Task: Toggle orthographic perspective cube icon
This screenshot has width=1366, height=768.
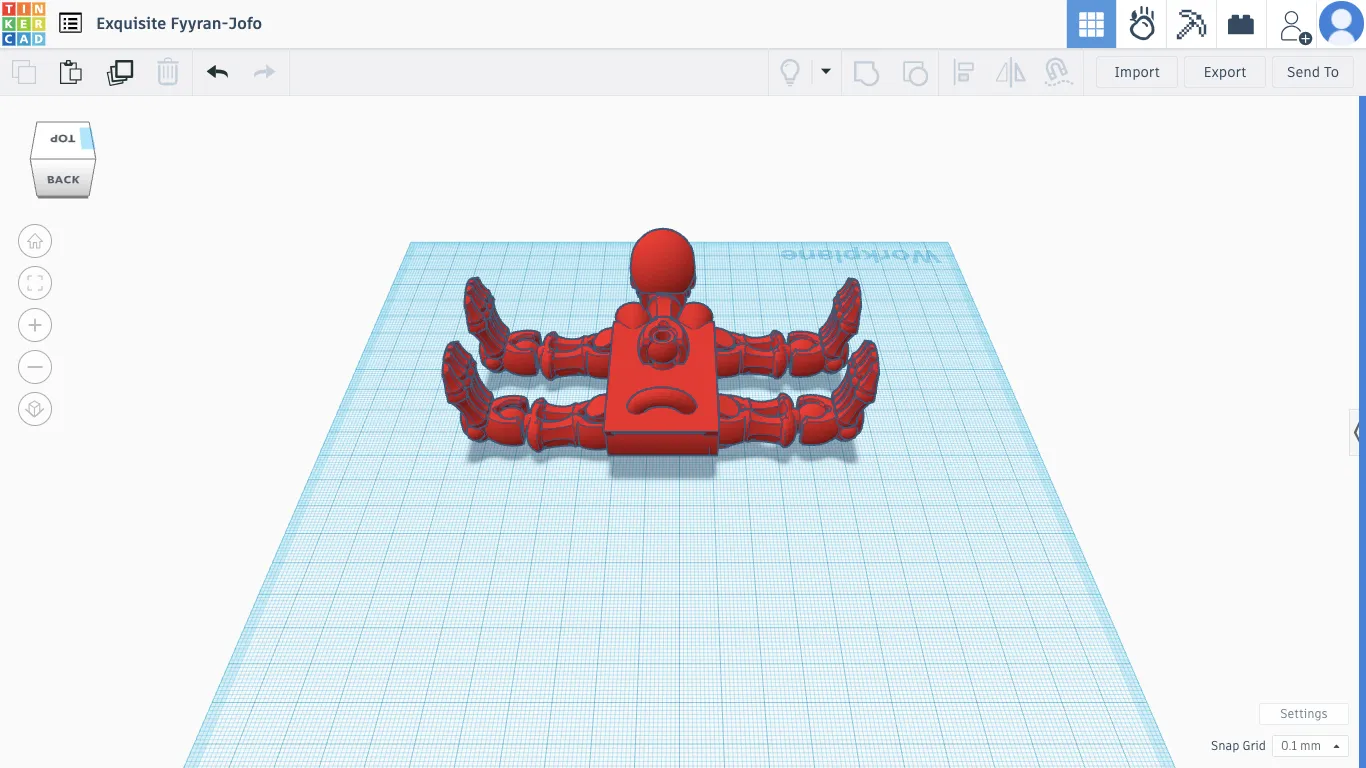Action: coord(35,409)
